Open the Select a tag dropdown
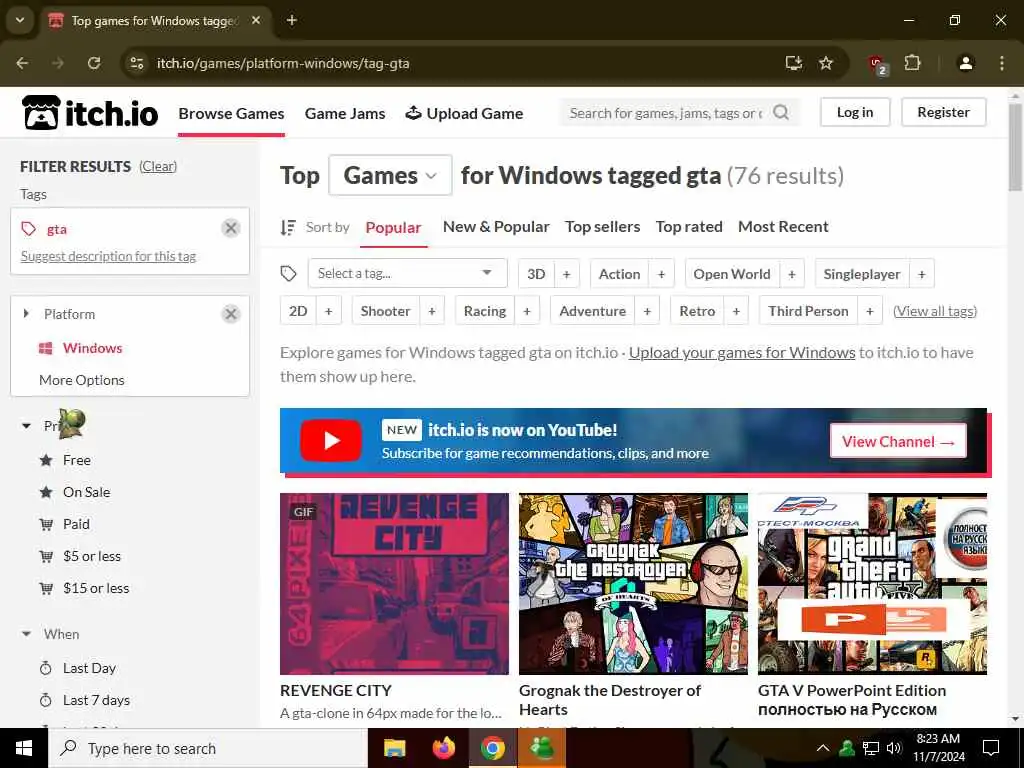1024x768 pixels. 408,274
